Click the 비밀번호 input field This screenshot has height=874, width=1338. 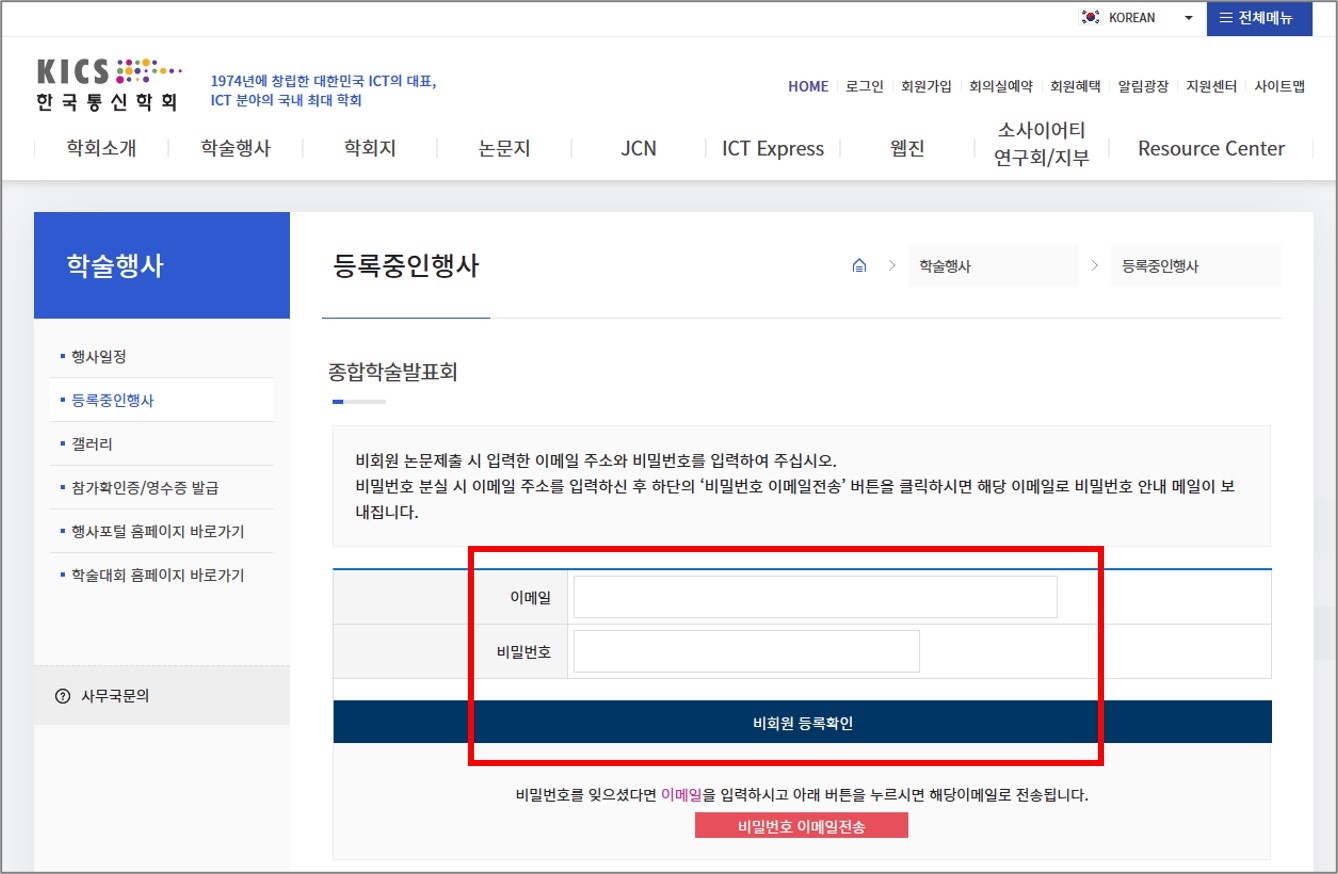746,652
